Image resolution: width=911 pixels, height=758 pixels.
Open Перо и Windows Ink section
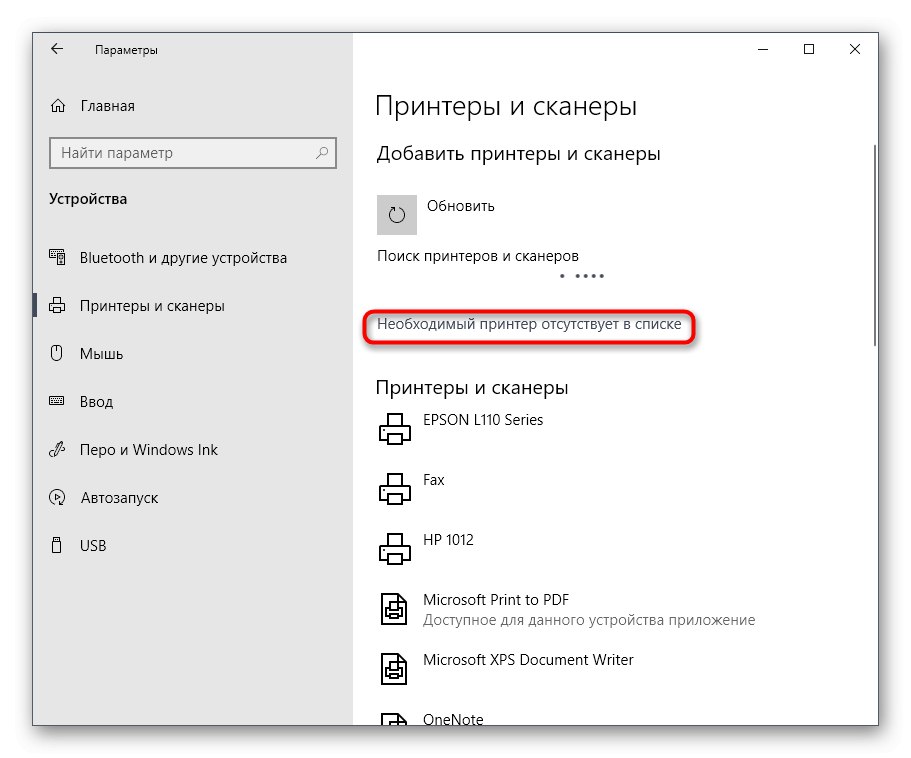click(148, 450)
